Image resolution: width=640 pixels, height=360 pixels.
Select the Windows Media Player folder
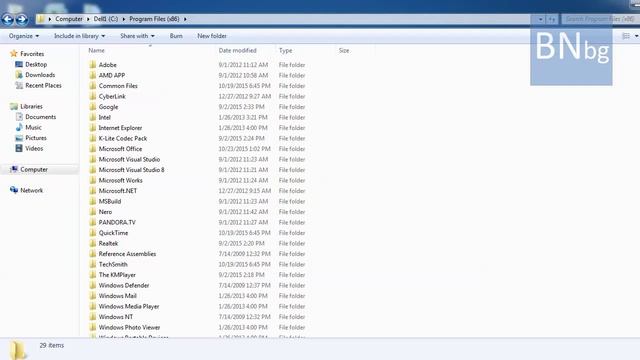tap(129, 307)
